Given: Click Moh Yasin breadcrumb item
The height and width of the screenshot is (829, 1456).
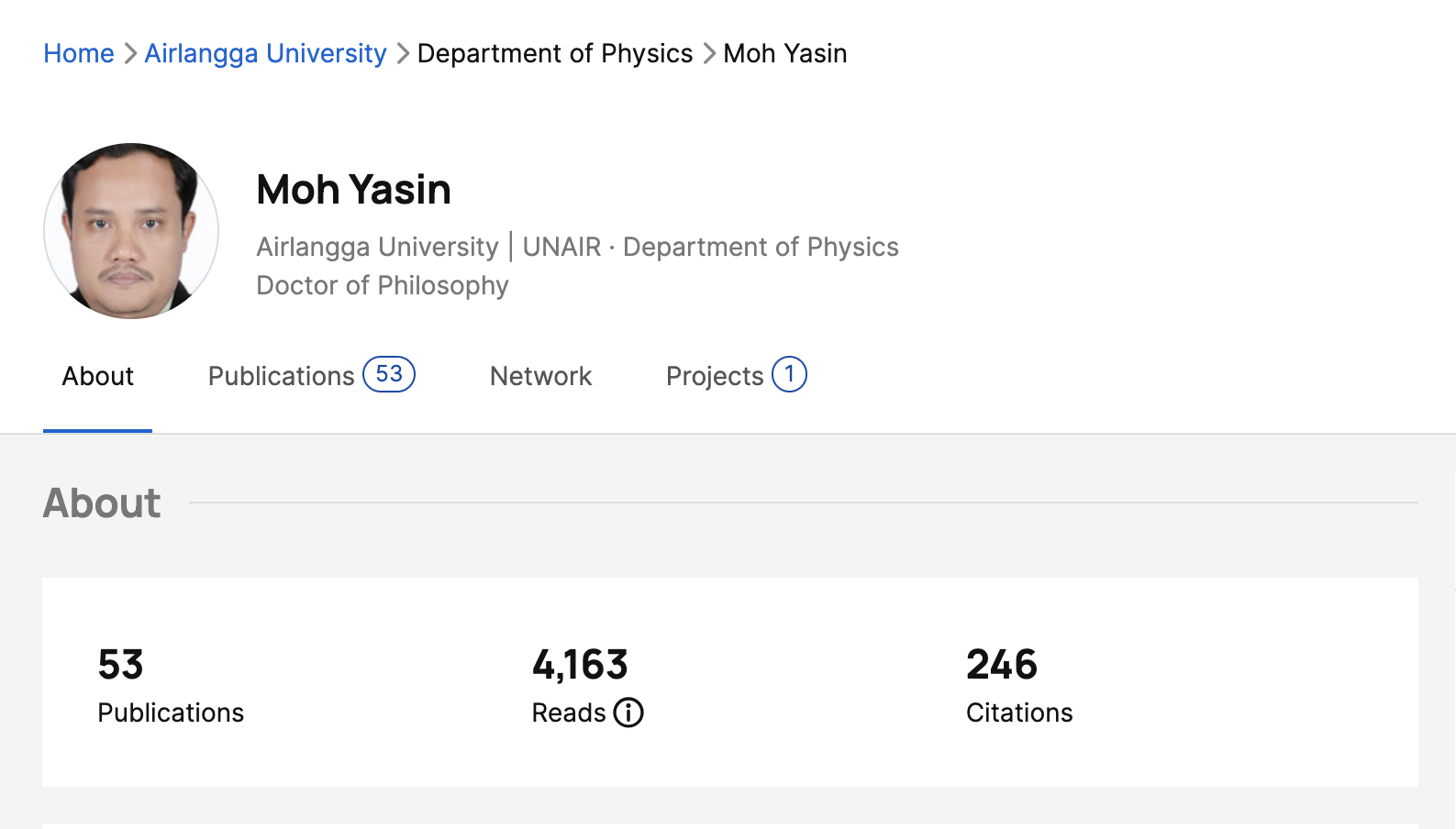Looking at the screenshot, I should point(785,53).
